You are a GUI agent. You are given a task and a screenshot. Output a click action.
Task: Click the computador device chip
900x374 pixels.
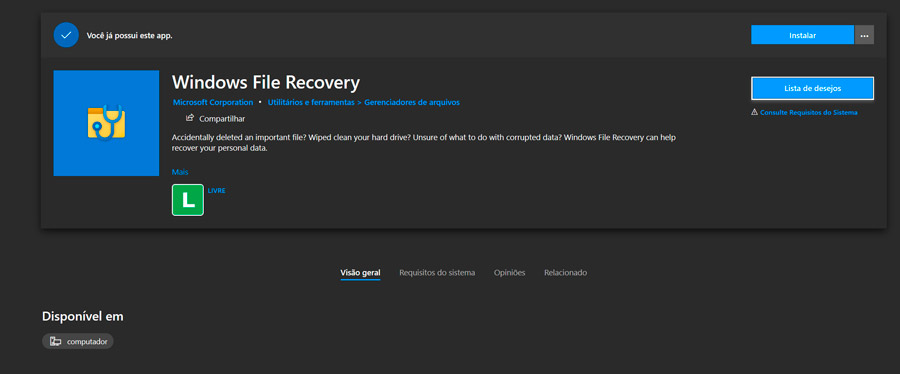(78, 341)
